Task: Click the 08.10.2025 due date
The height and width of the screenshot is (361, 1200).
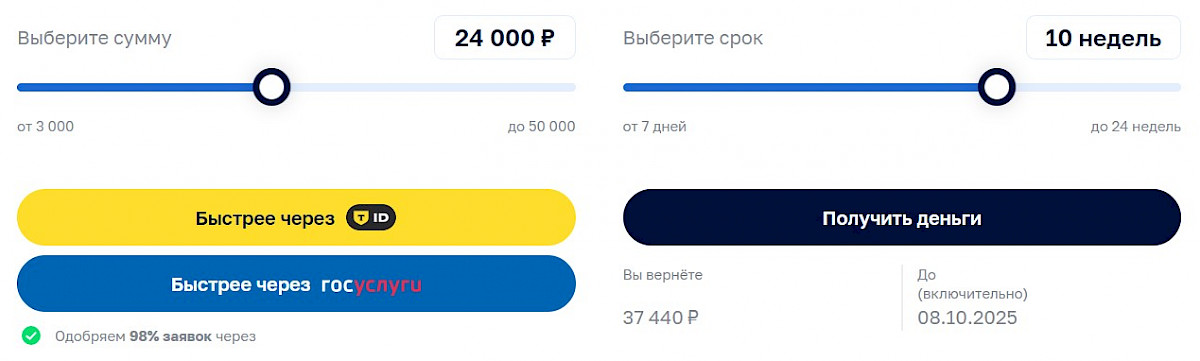Action: pos(967,318)
